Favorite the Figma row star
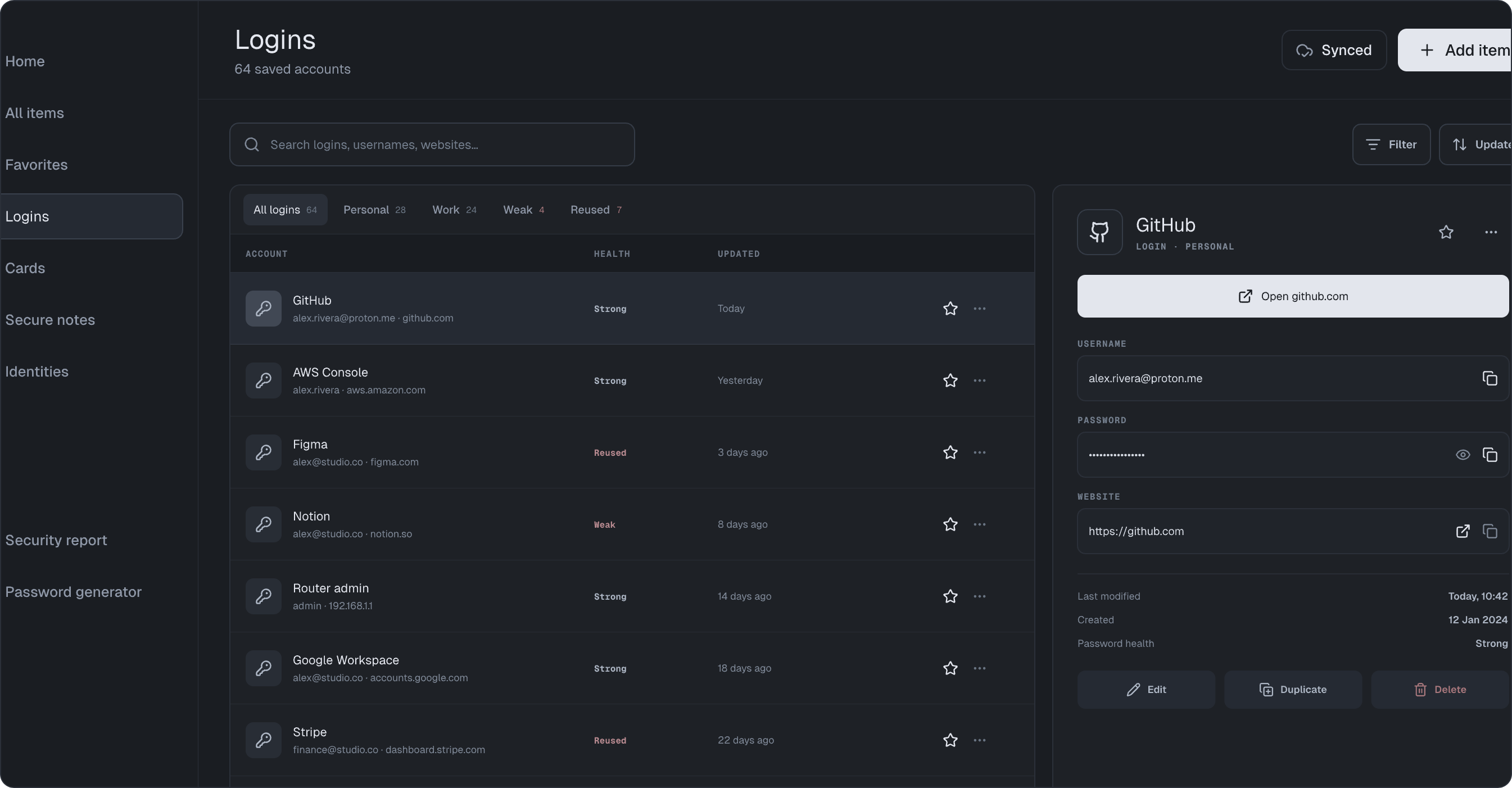 pos(950,452)
